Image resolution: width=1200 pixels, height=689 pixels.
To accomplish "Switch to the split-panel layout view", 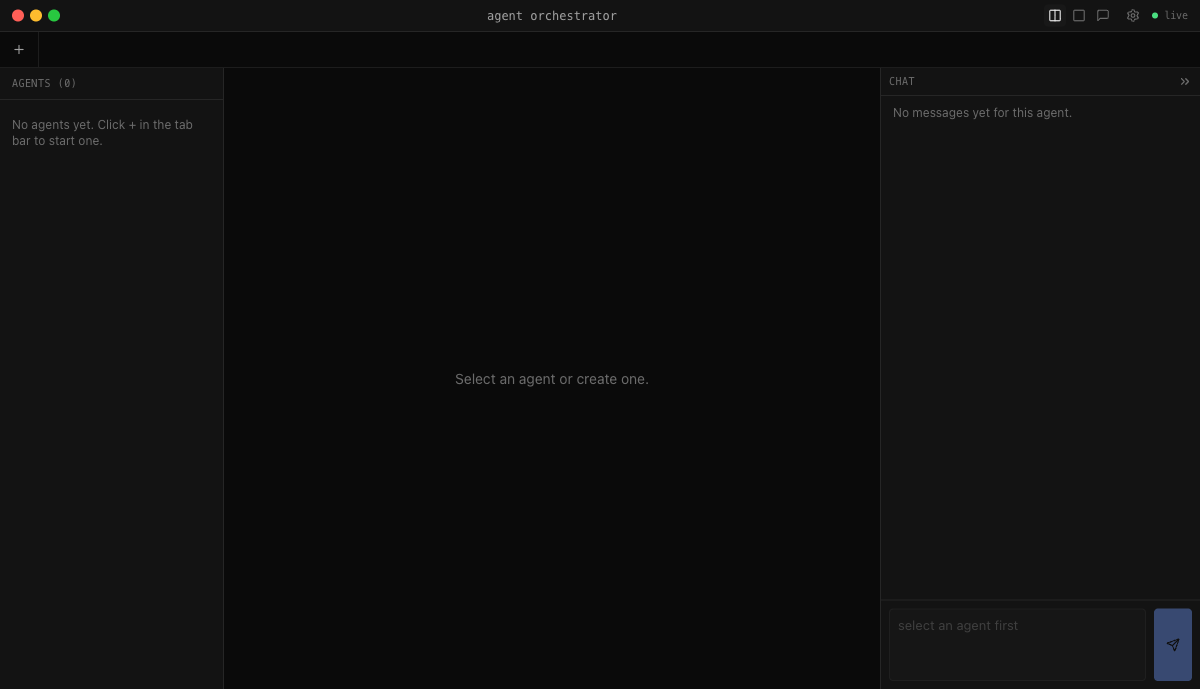I will point(1055,15).
